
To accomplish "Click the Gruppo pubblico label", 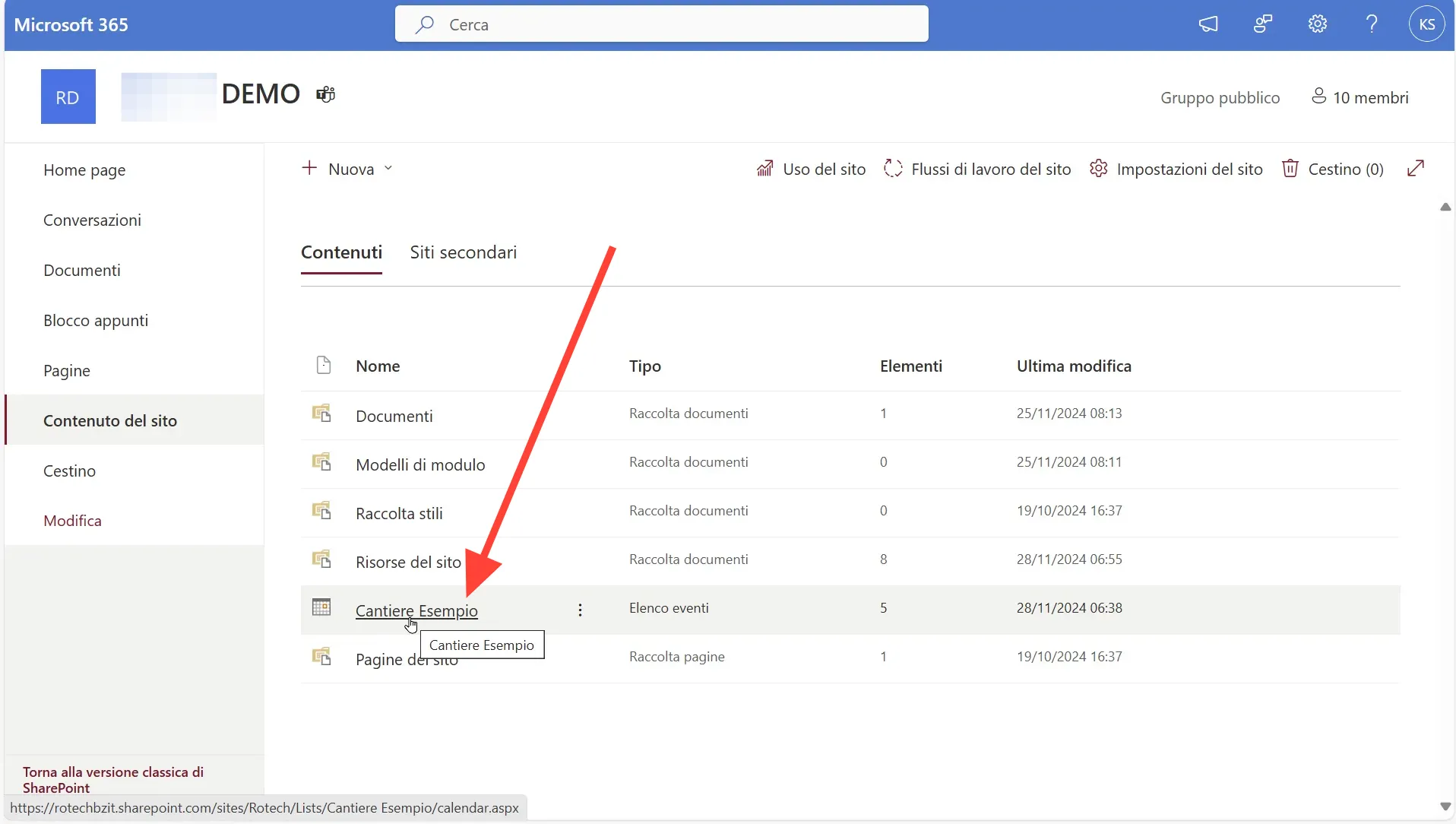I will pos(1220,97).
